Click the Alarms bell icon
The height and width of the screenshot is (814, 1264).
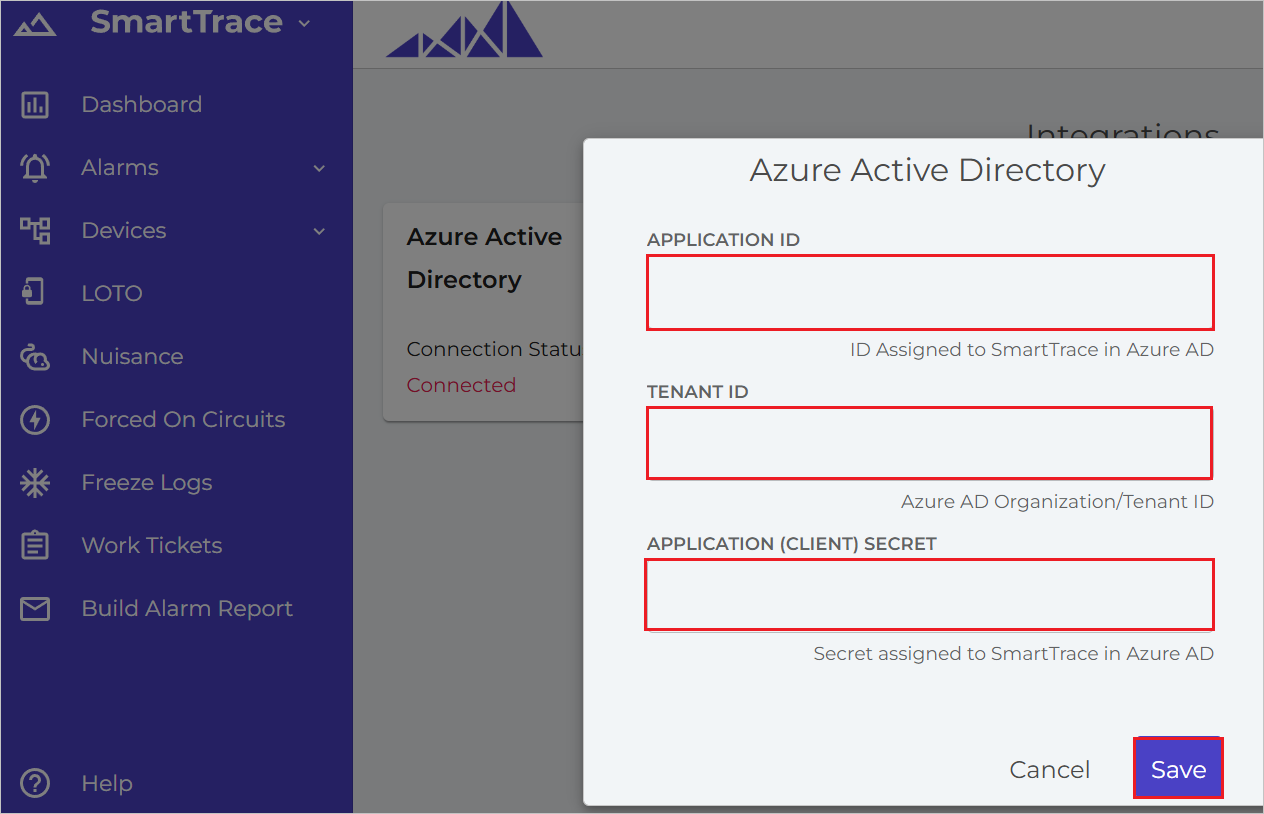35,167
